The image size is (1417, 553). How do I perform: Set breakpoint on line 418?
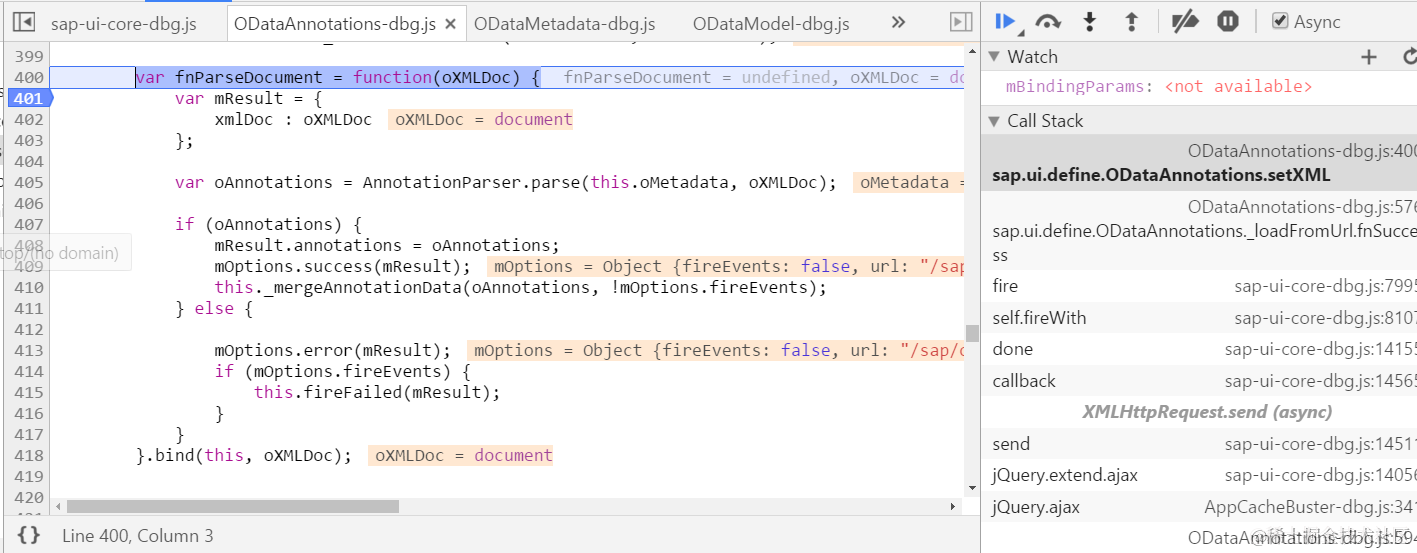[30, 455]
